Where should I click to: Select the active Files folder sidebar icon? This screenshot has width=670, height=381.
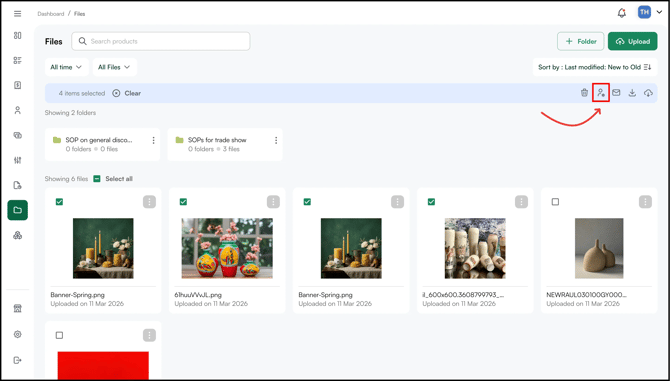(18, 210)
